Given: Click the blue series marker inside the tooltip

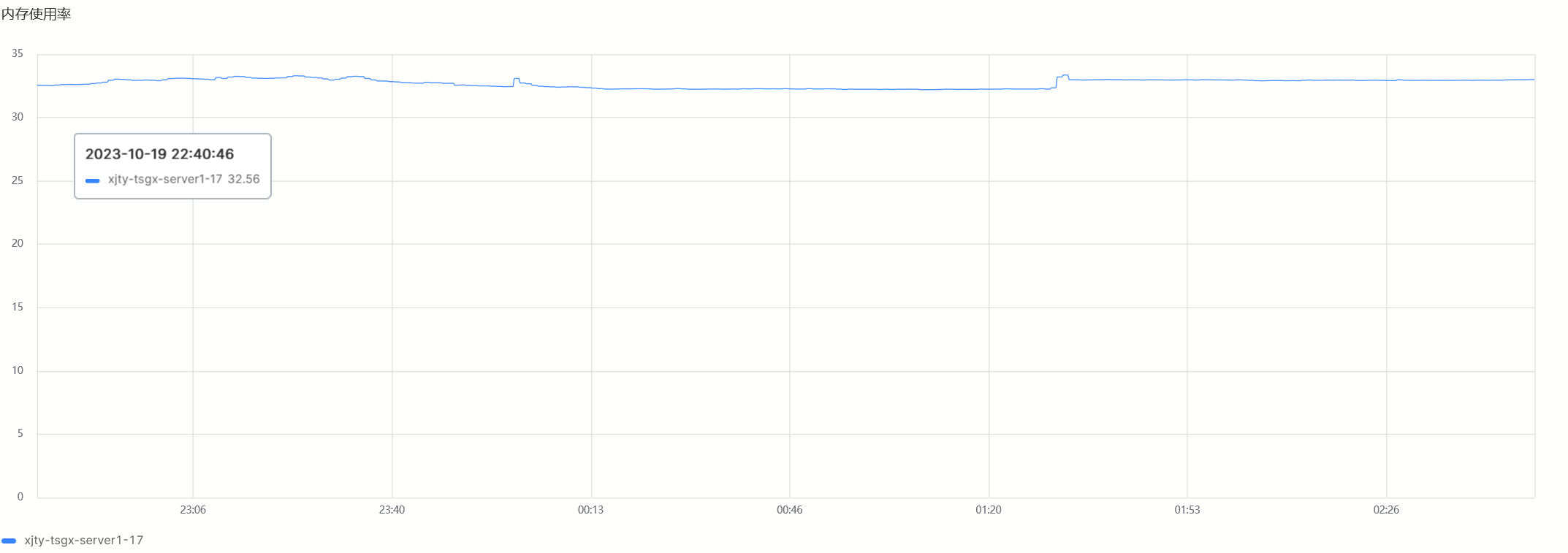Looking at the screenshot, I should (x=93, y=180).
